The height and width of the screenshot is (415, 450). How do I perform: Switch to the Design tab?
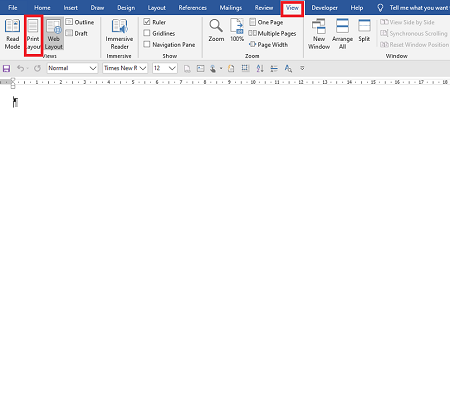(x=126, y=8)
